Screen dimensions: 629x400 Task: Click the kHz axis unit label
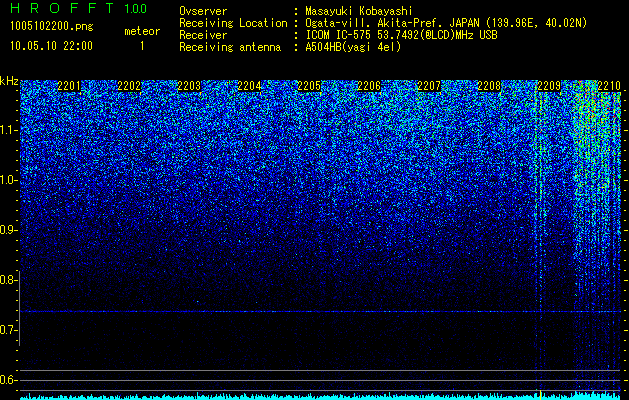(x=9, y=81)
